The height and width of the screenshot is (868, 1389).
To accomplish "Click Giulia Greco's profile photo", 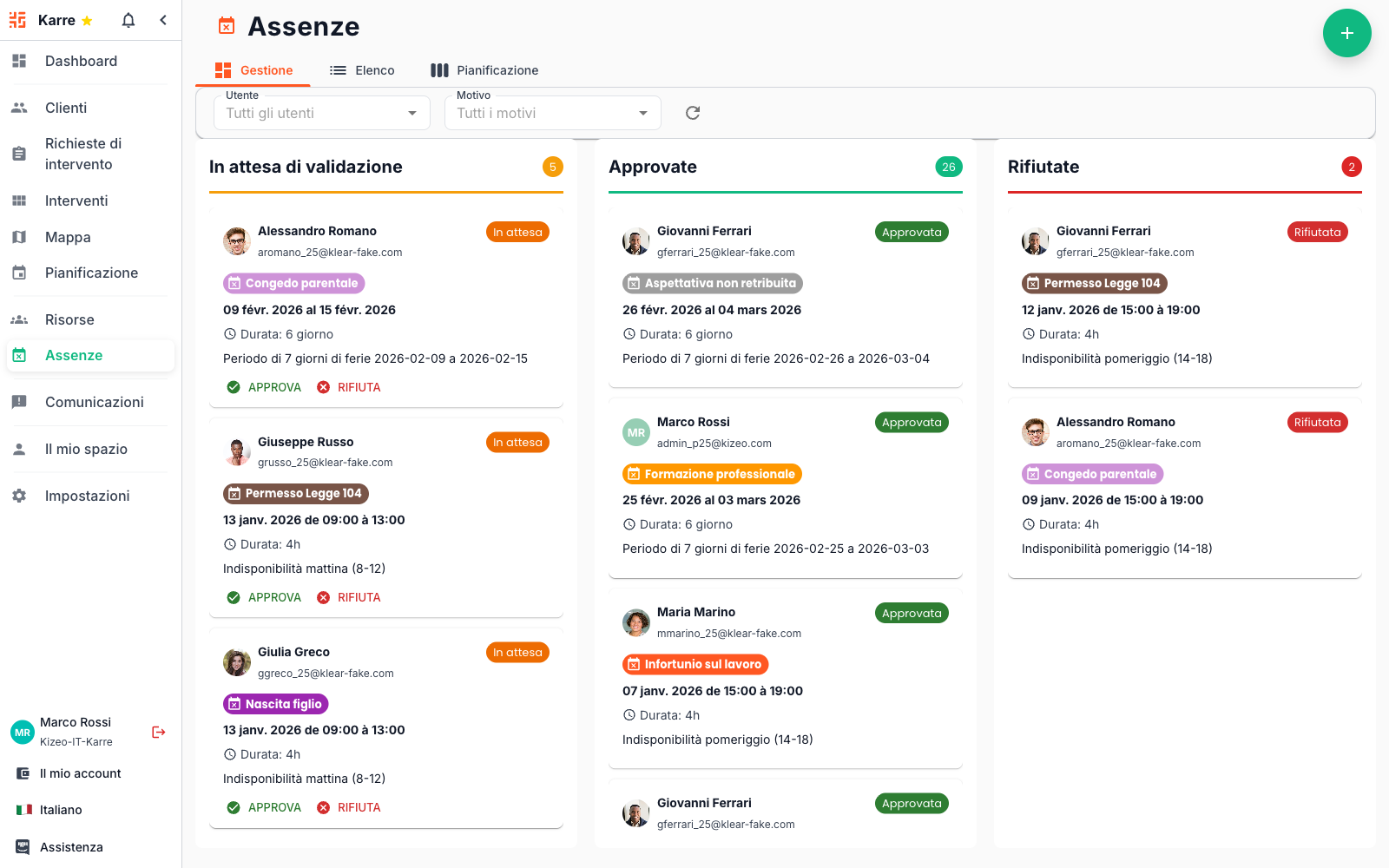I will [x=236, y=662].
